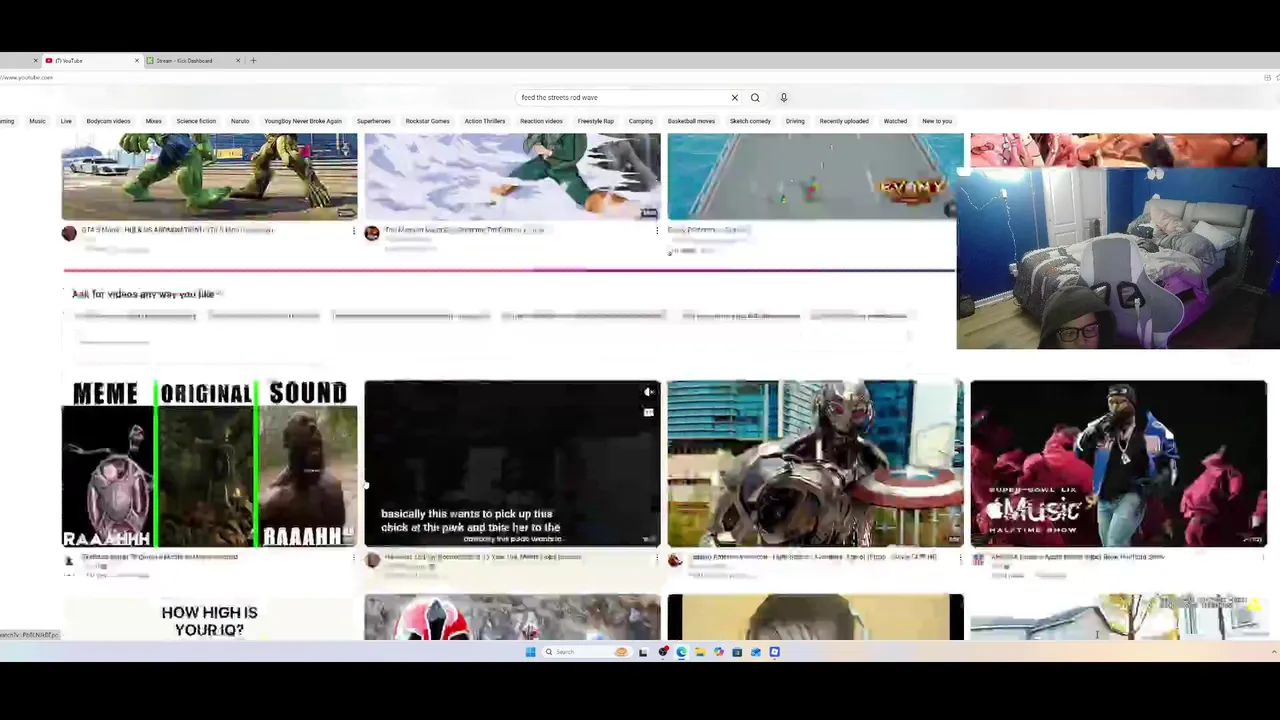This screenshot has height=720, width=1280.
Task: Select the Bodycam videos chip
Action: pyautogui.click(x=108, y=121)
